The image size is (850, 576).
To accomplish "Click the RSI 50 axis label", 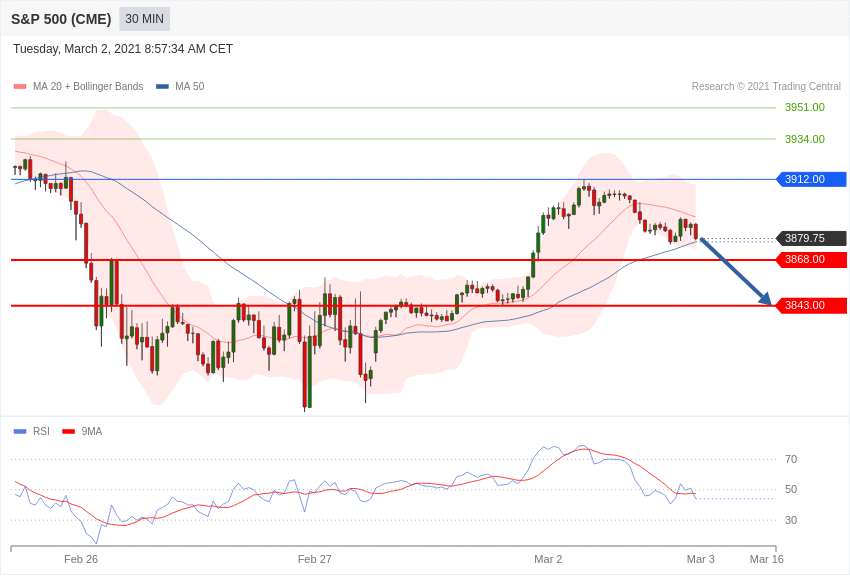I will pyautogui.click(x=791, y=489).
